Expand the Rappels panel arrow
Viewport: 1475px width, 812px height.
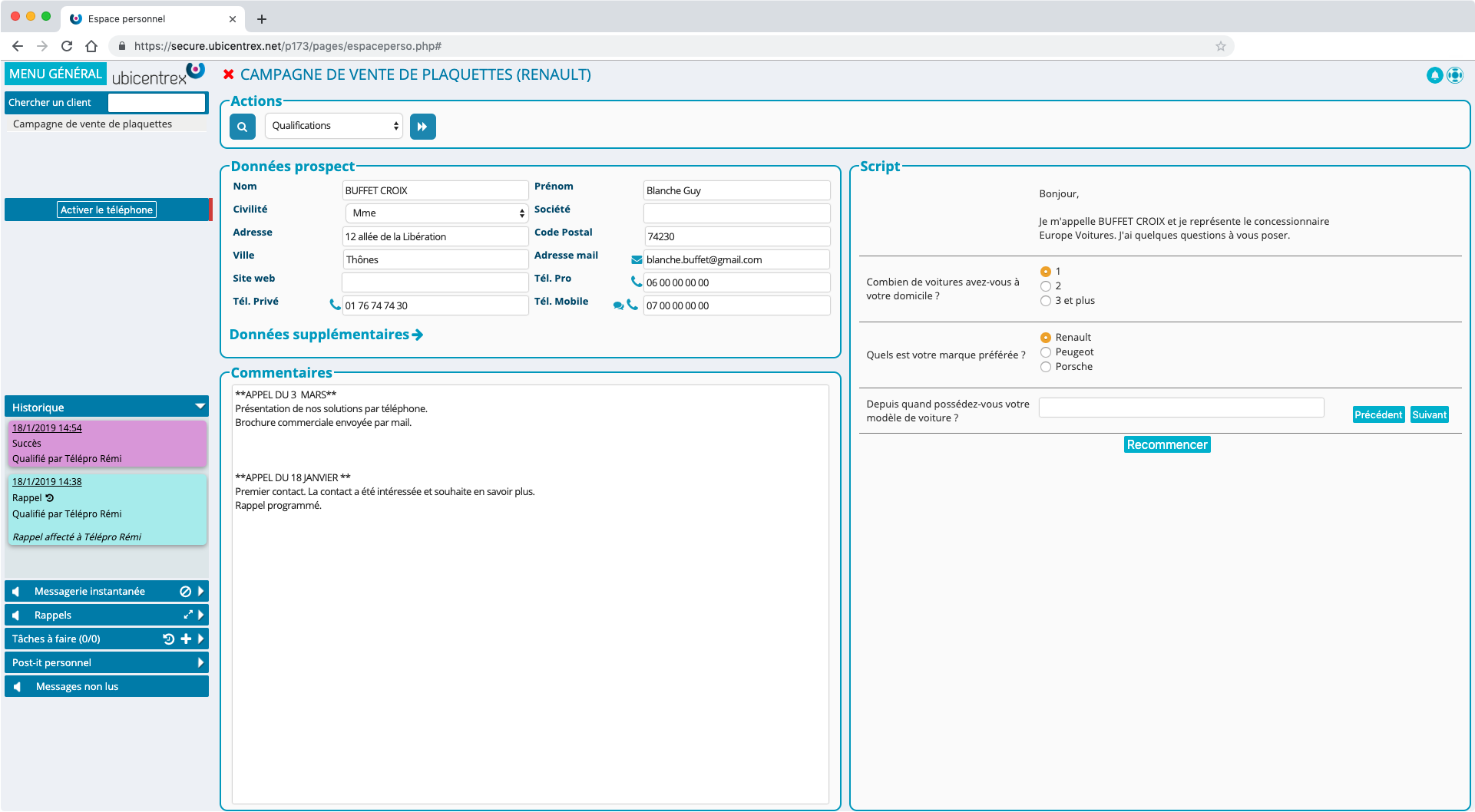point(201,615)
